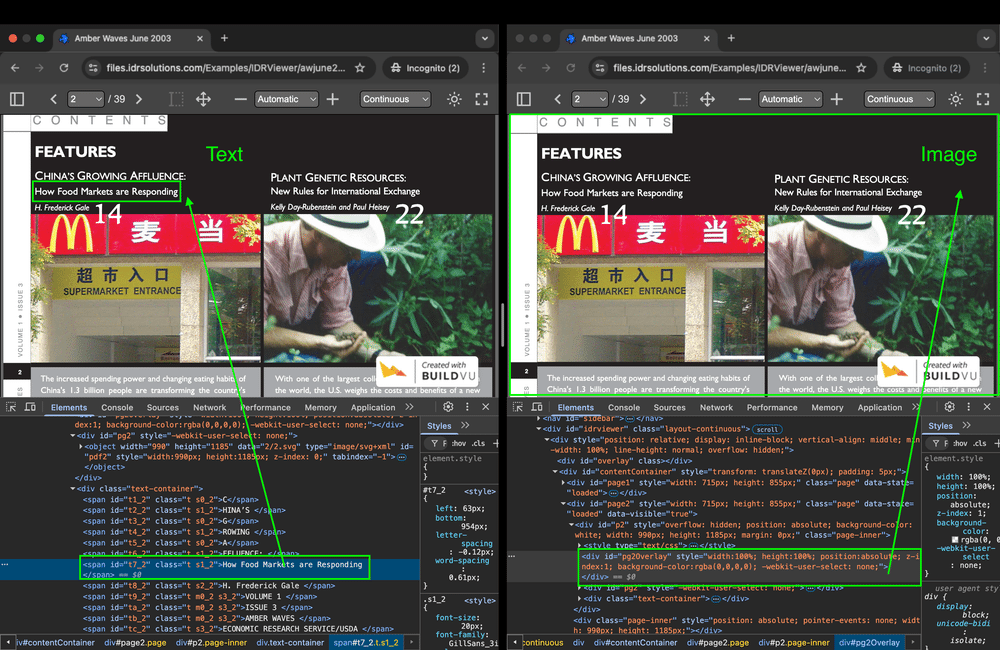Select div#page2.page breadcrumb in the left DevTools

135,642
